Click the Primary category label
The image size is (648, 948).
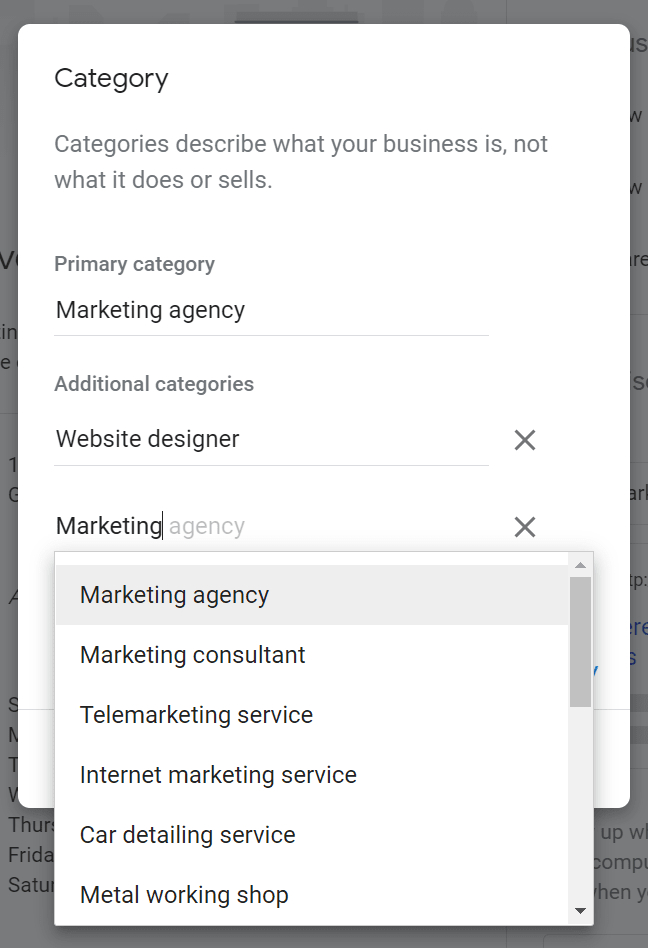point(134,264)
